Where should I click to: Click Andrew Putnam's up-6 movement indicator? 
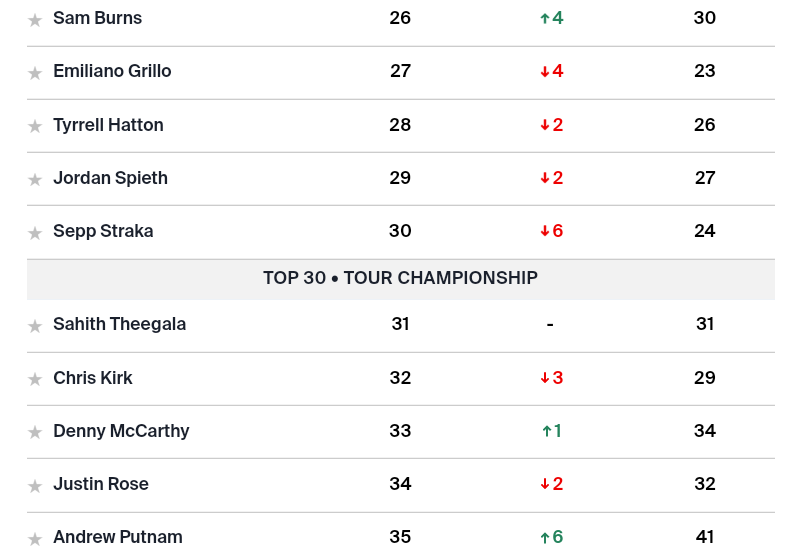(551, 537)
